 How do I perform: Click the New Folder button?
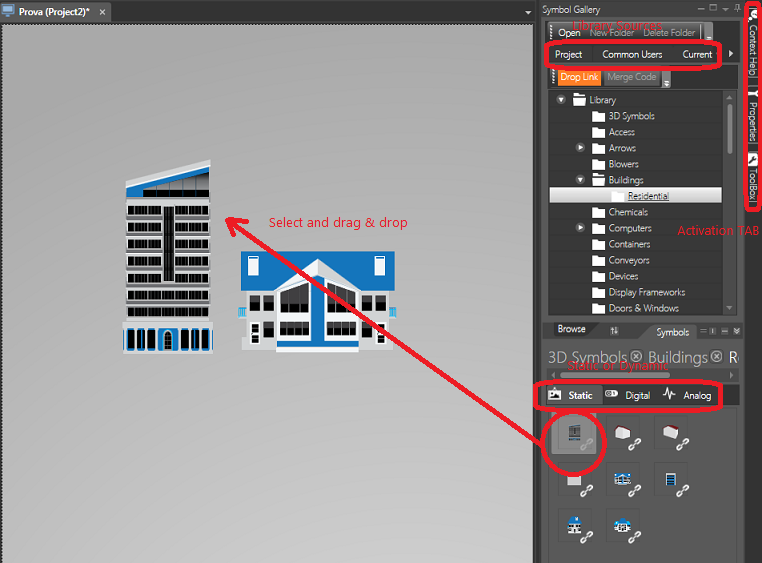click(x=612, y=33)
